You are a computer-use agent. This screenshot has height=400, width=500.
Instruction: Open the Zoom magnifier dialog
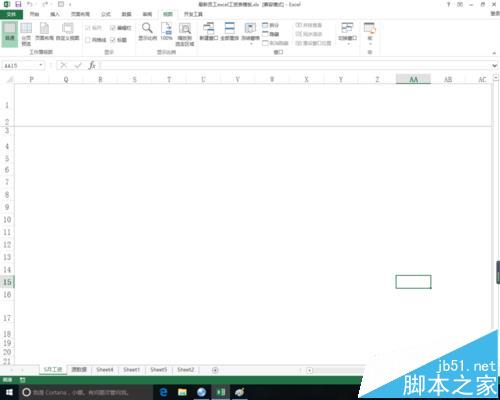click(x=147, y=32)
